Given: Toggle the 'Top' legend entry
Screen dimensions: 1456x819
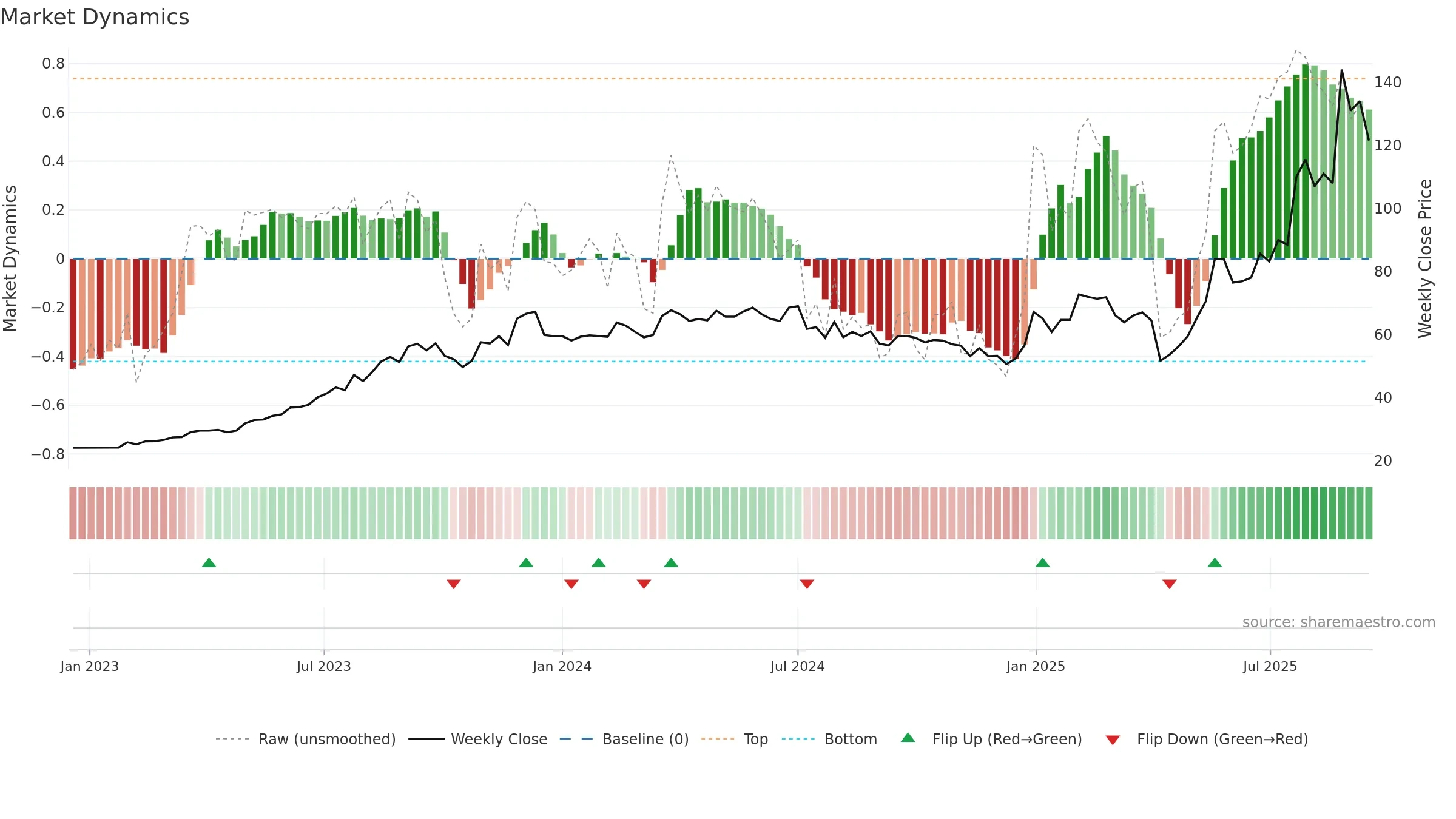Looking at the screenshot, I should [x=756, y=739].
